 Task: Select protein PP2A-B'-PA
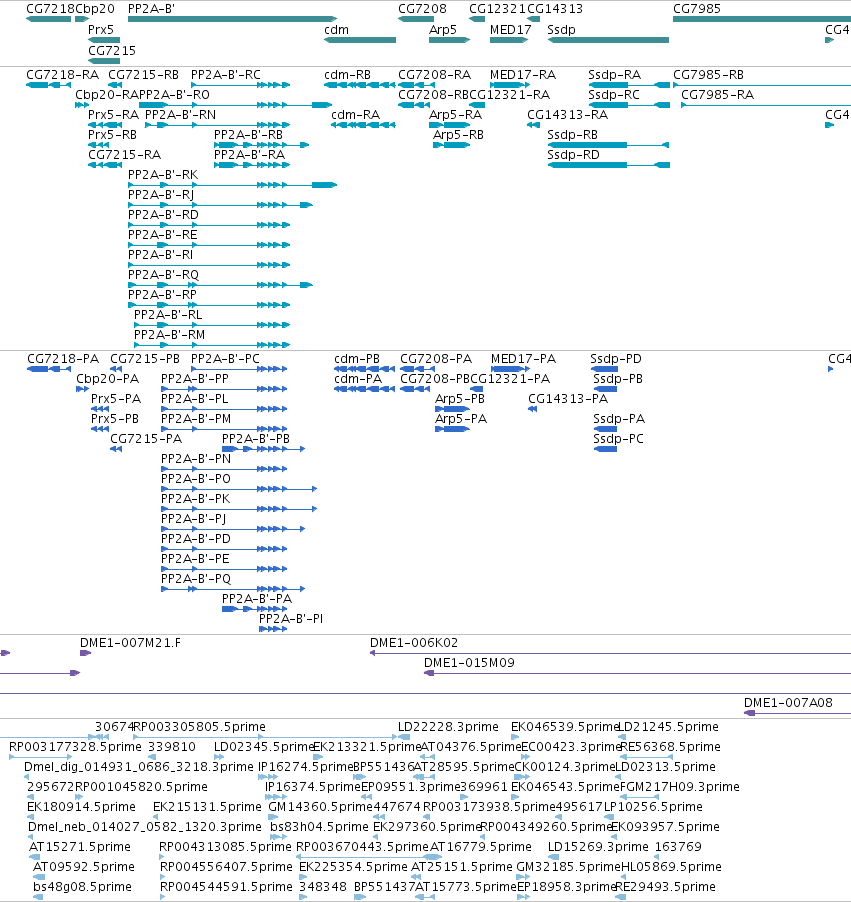[x=257, y=599]
